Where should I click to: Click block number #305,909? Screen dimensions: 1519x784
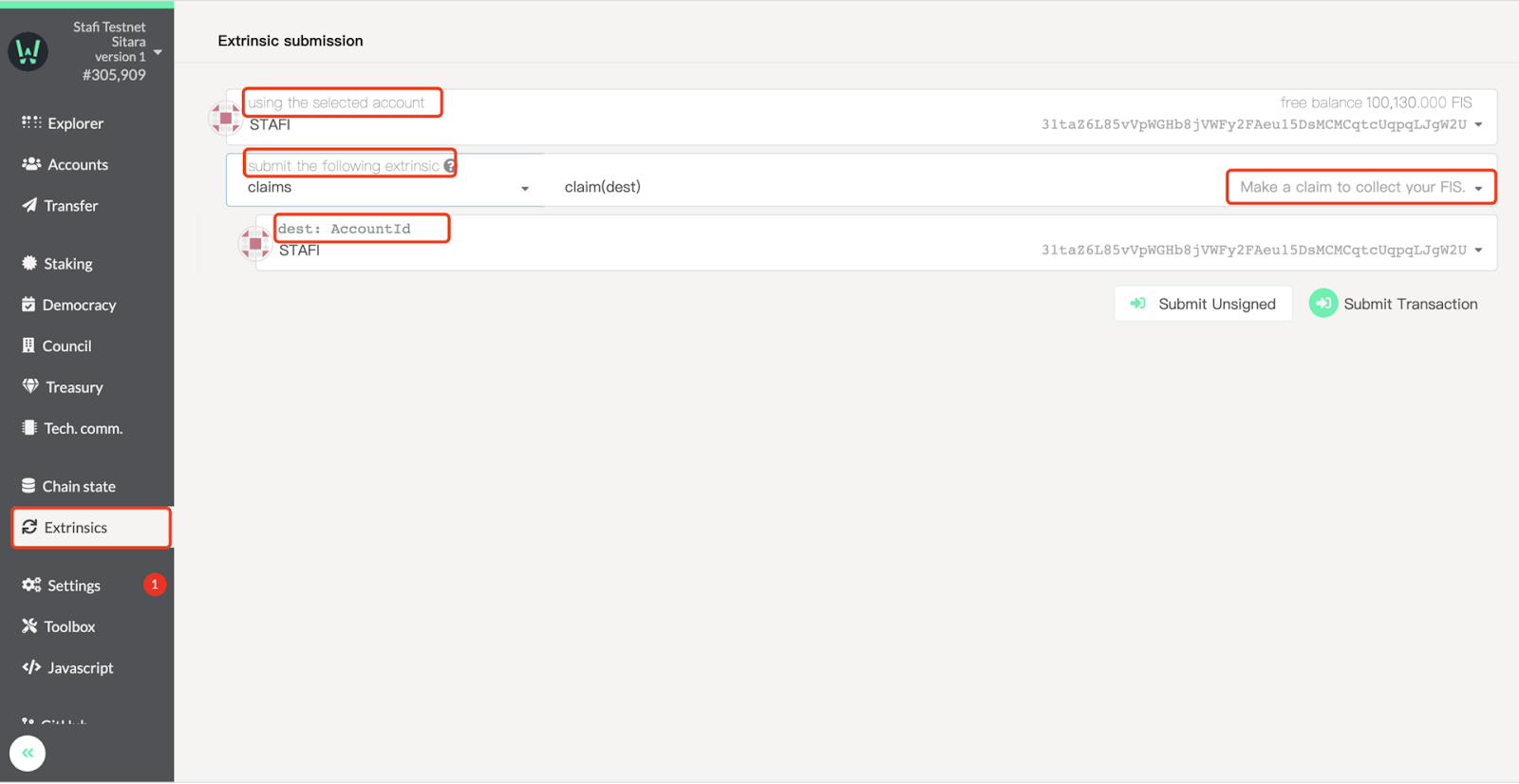tap(114, 75)
